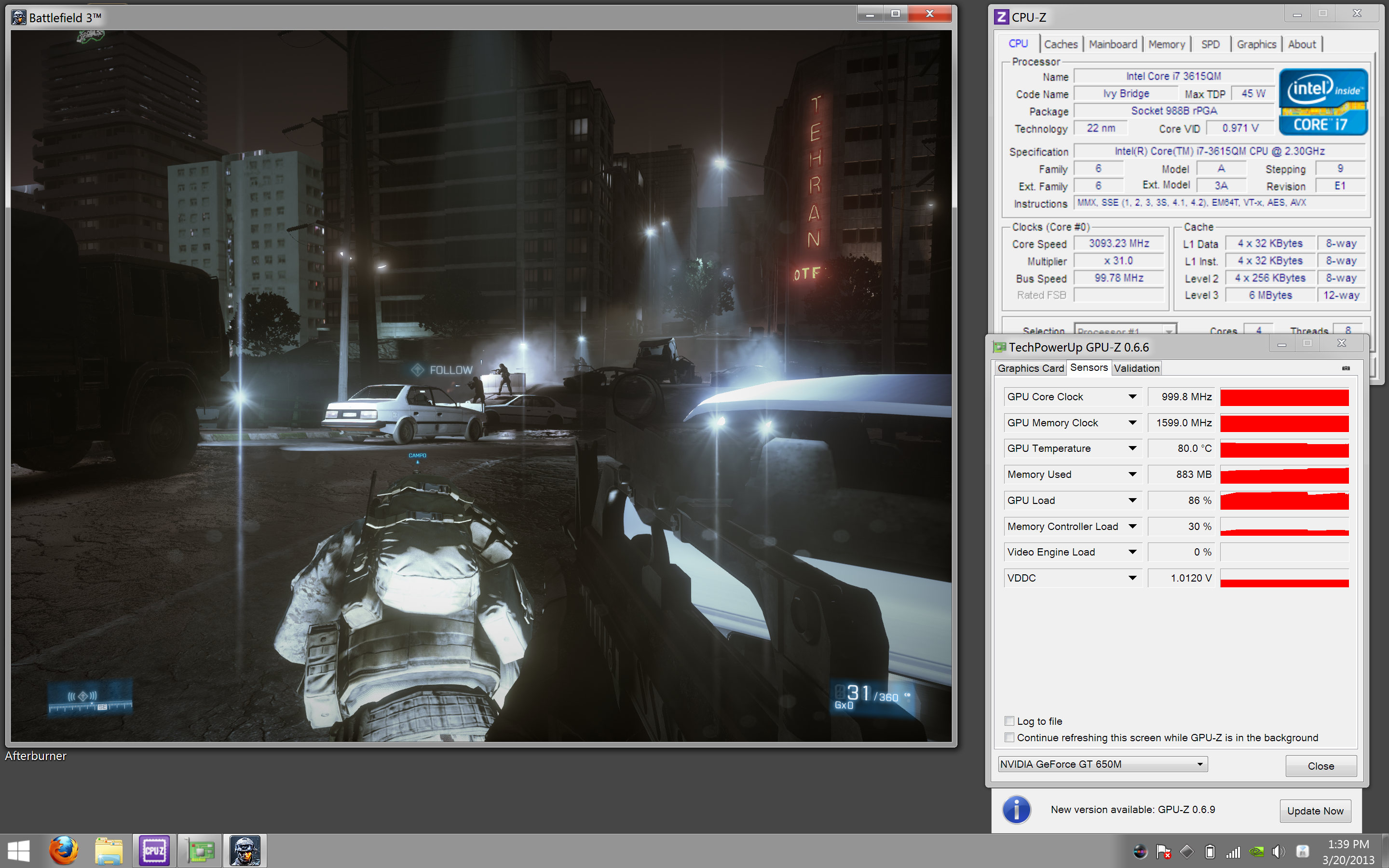Open the Graphics Card tab in GPU-Z
This screenshot has width=1389, height=868.
(x=1030, y=368)
